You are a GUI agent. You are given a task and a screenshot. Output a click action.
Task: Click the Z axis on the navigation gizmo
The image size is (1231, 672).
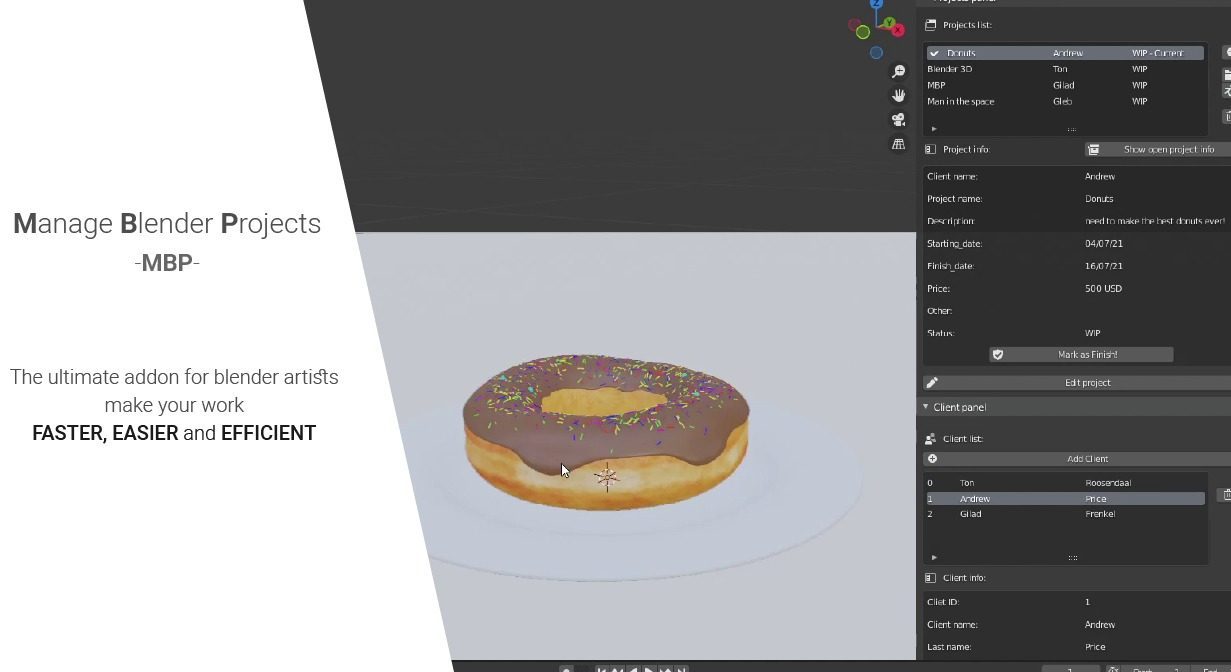click(876, 3)
